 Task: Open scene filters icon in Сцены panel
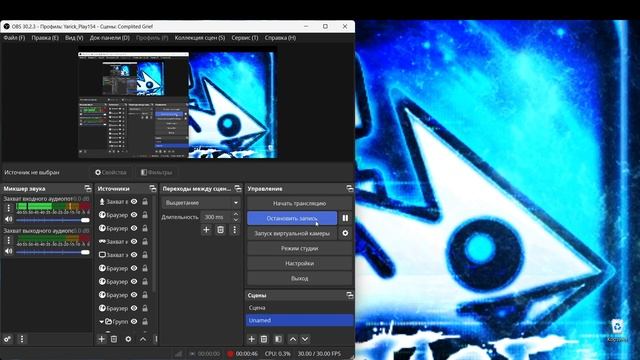(278, 339)
